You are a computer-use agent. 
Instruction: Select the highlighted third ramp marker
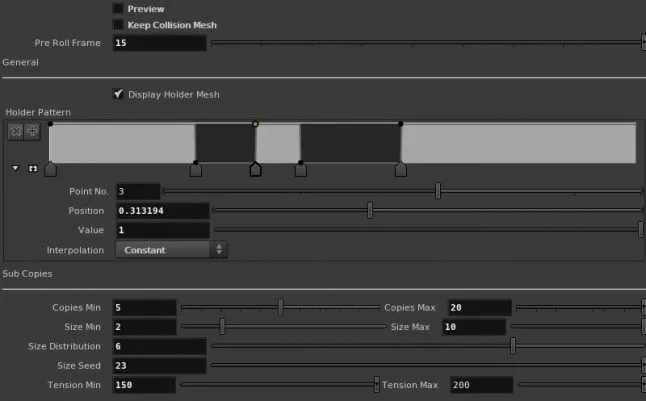(x=255, y=169)
